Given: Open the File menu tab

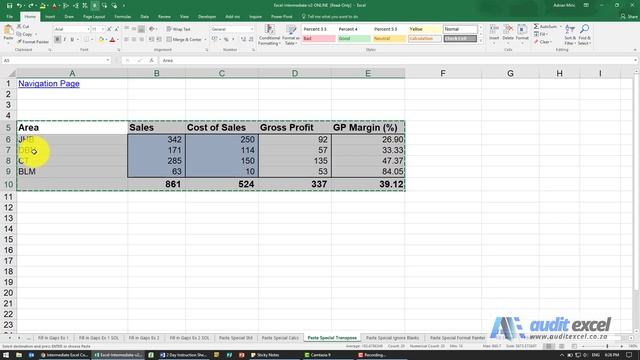Looking at the screenshot, I should [9, 17].
